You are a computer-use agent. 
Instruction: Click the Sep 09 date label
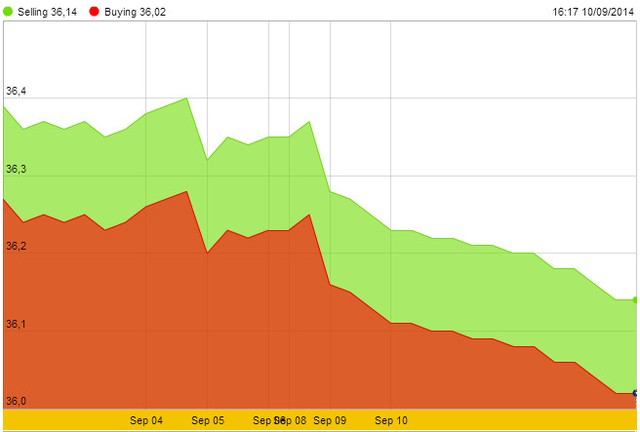point(329,421)
